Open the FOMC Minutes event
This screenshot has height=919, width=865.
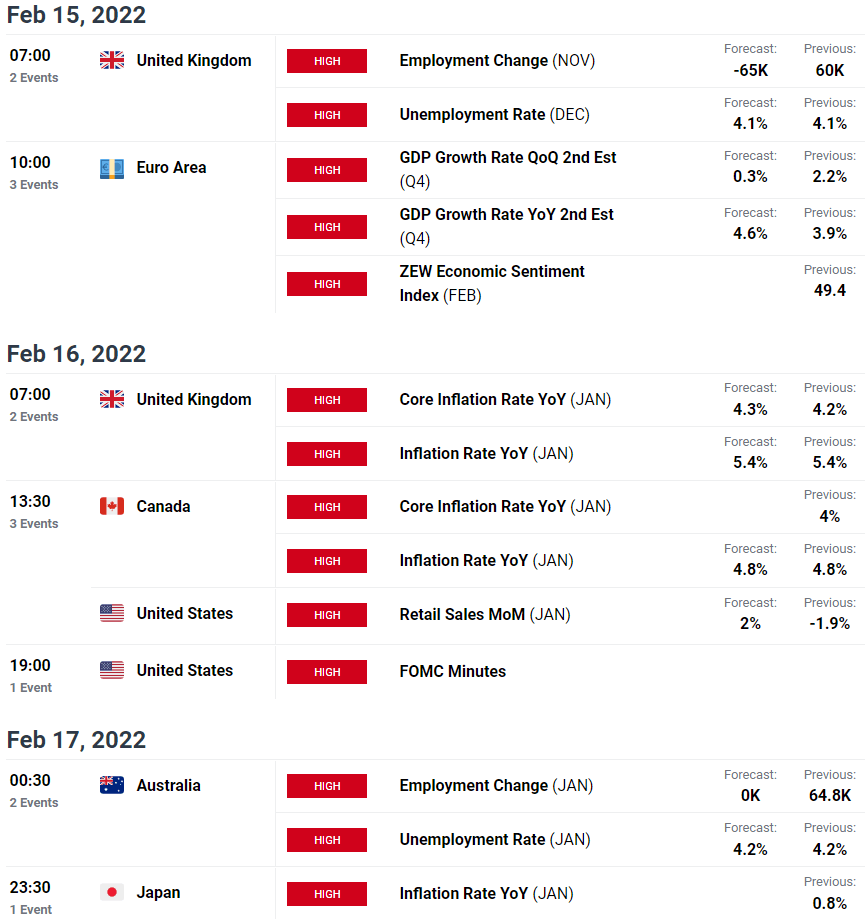[452, 671]
